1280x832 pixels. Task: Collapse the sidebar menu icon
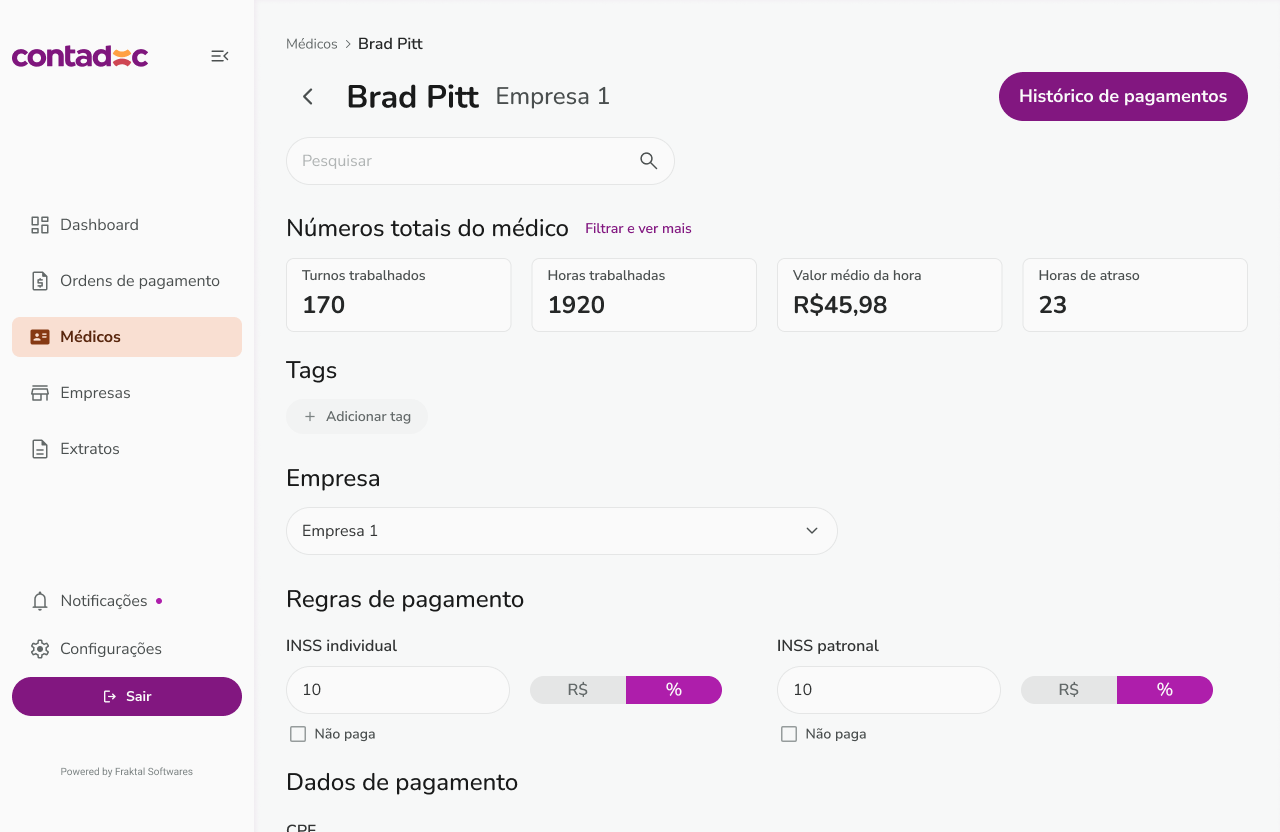(x=220, y=56)
